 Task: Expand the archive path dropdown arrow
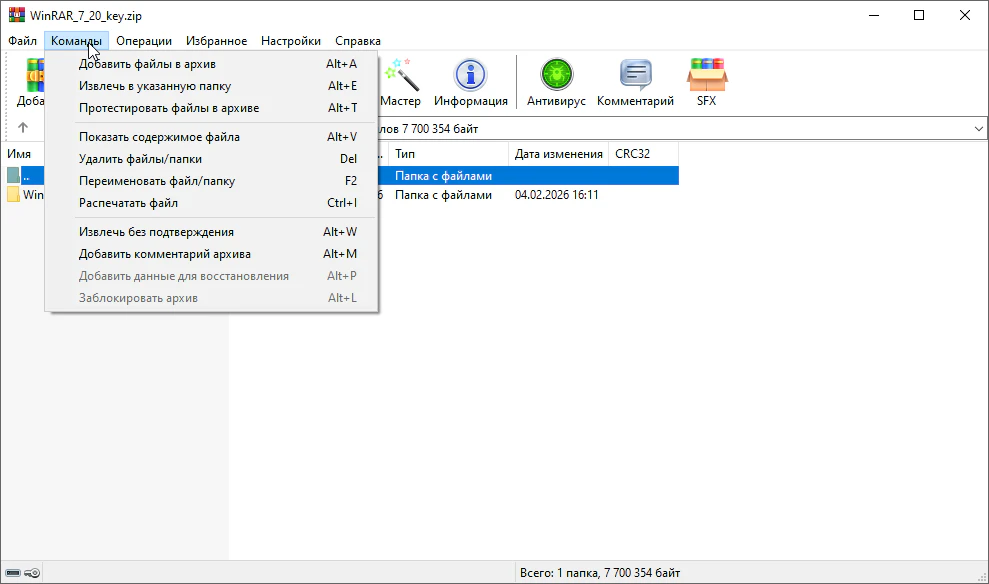coord(977,129)
